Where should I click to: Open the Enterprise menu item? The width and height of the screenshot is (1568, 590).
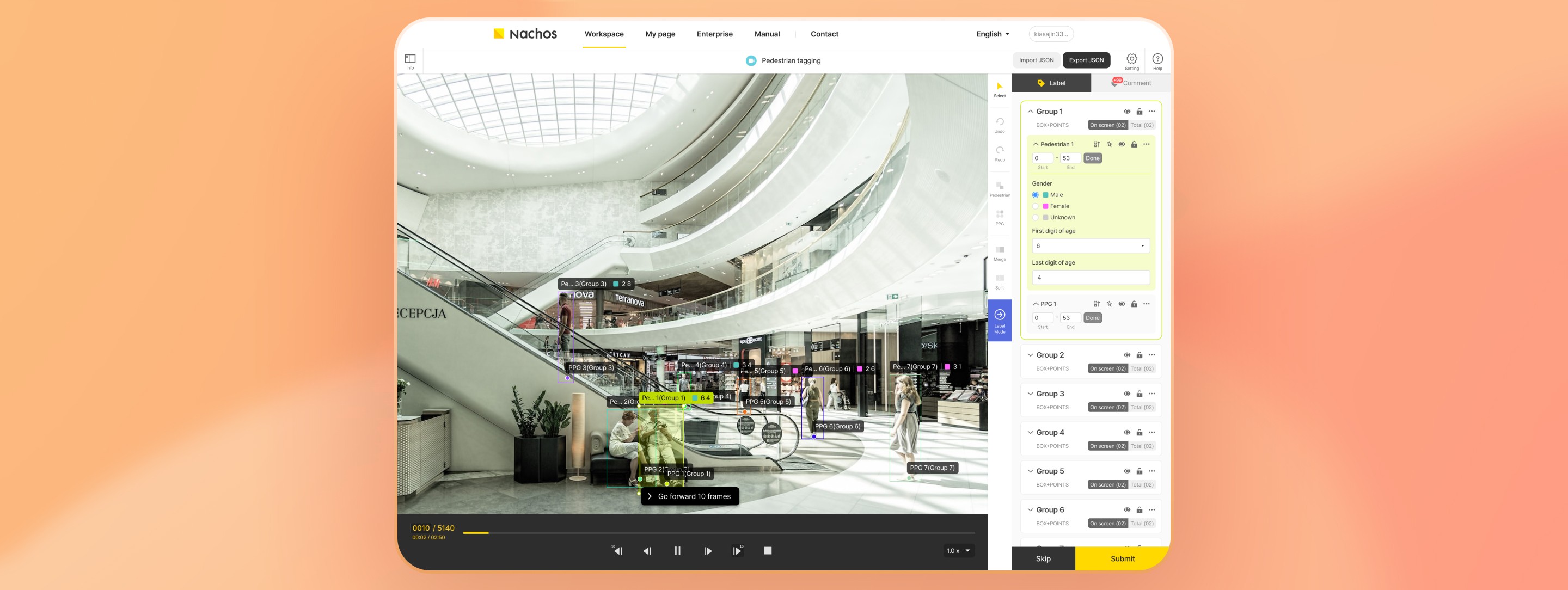pyautogui.click(x=714, y=34)
